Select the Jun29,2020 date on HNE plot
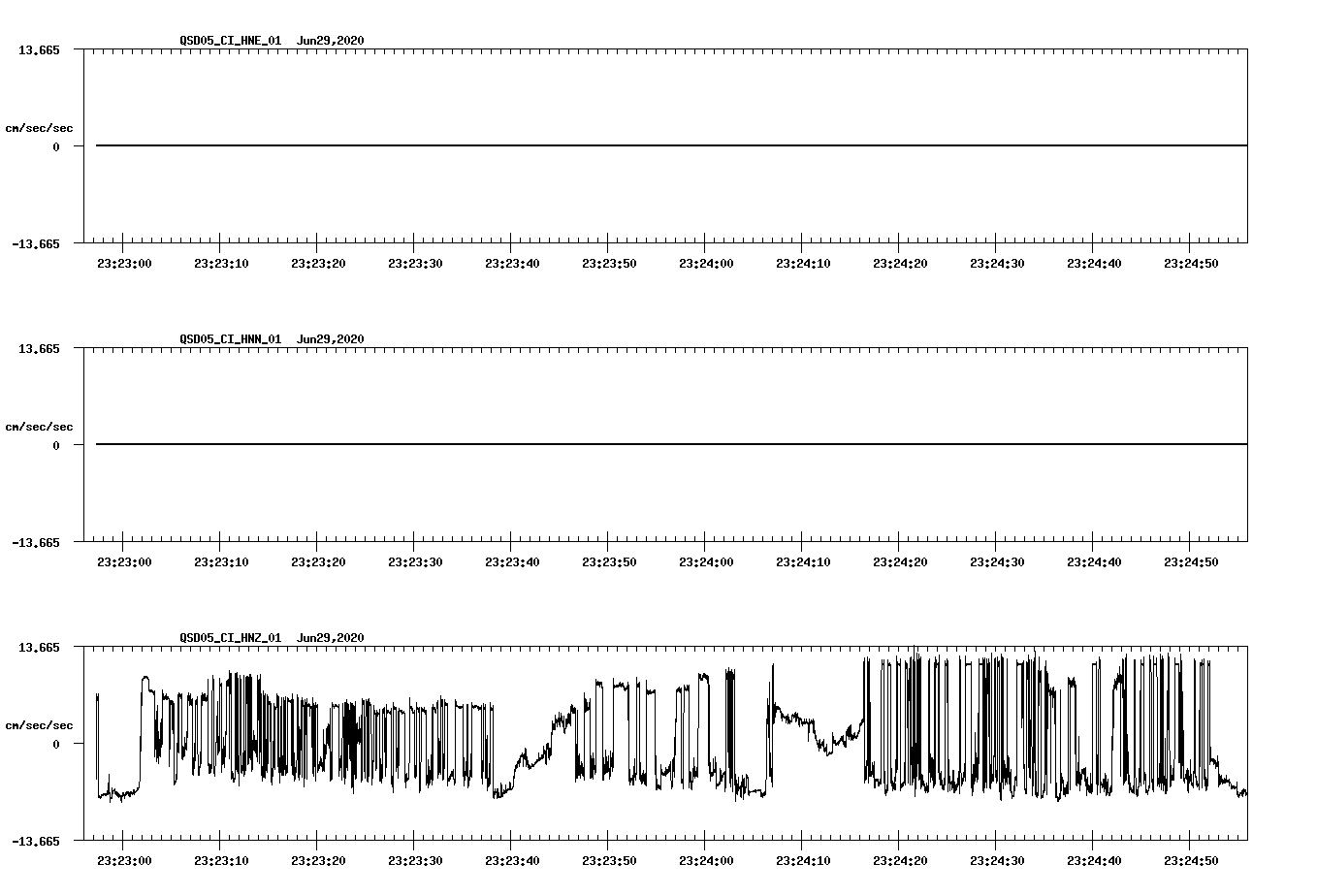This screenshot has height=896, width=1317. (x=331, y=41)
